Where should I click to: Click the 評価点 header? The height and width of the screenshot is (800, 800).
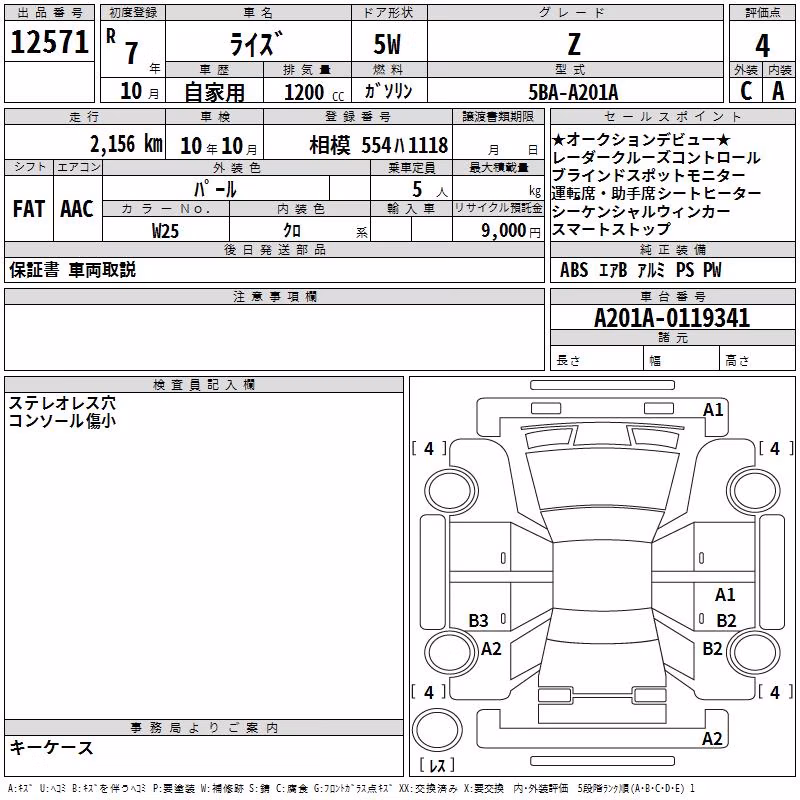coord(762,13)
